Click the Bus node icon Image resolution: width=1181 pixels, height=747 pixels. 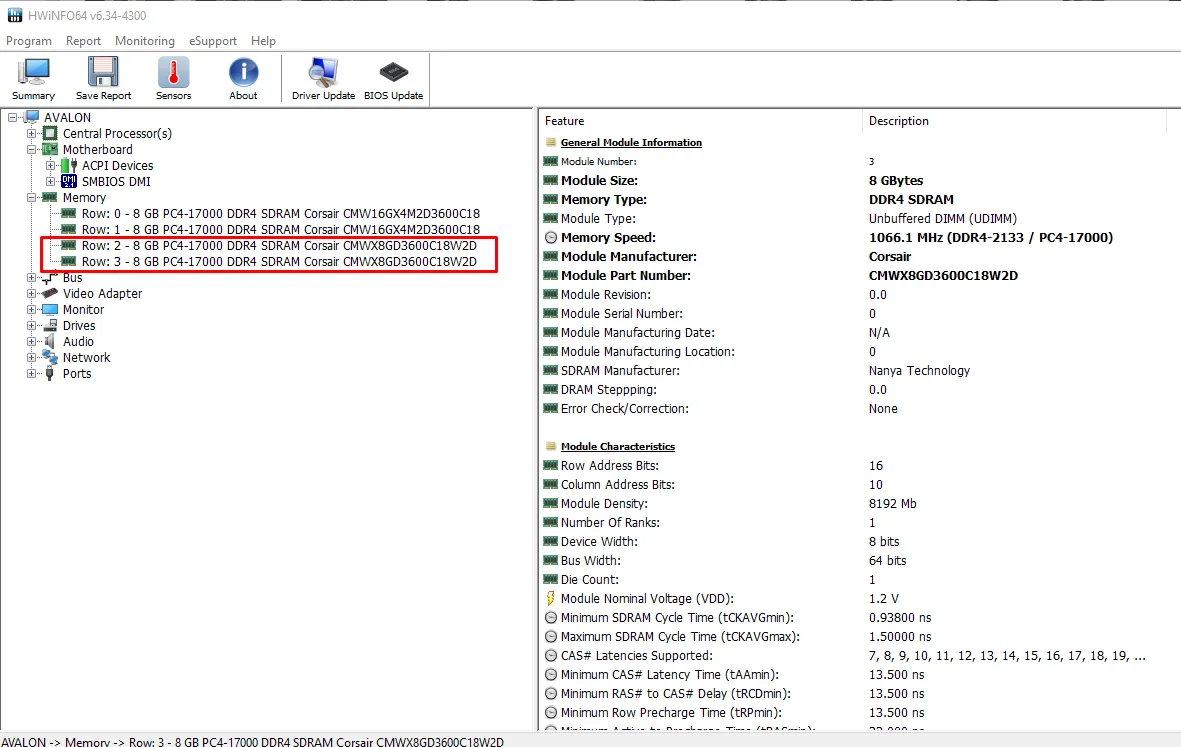50,277
